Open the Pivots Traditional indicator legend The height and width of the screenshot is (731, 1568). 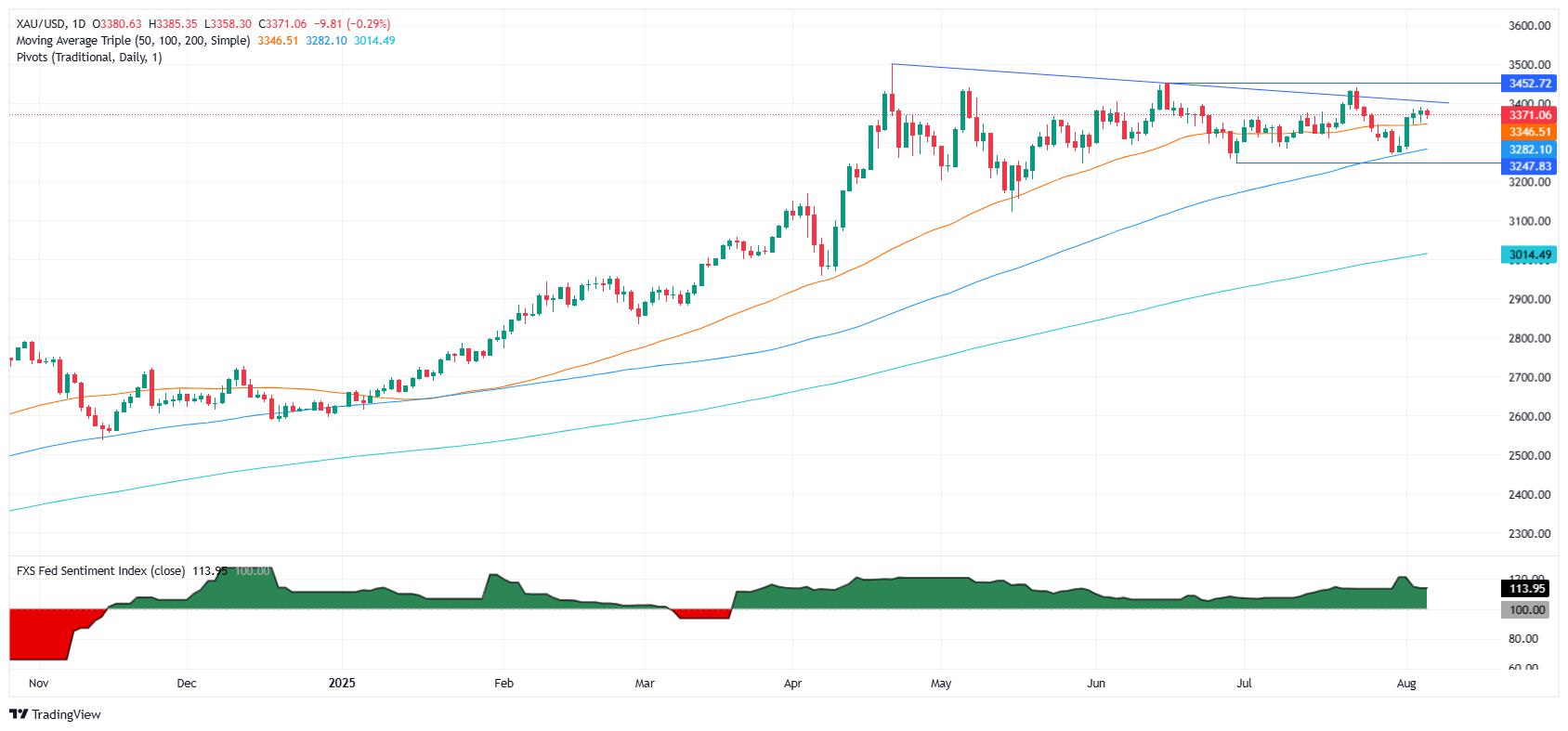[89, 58]
